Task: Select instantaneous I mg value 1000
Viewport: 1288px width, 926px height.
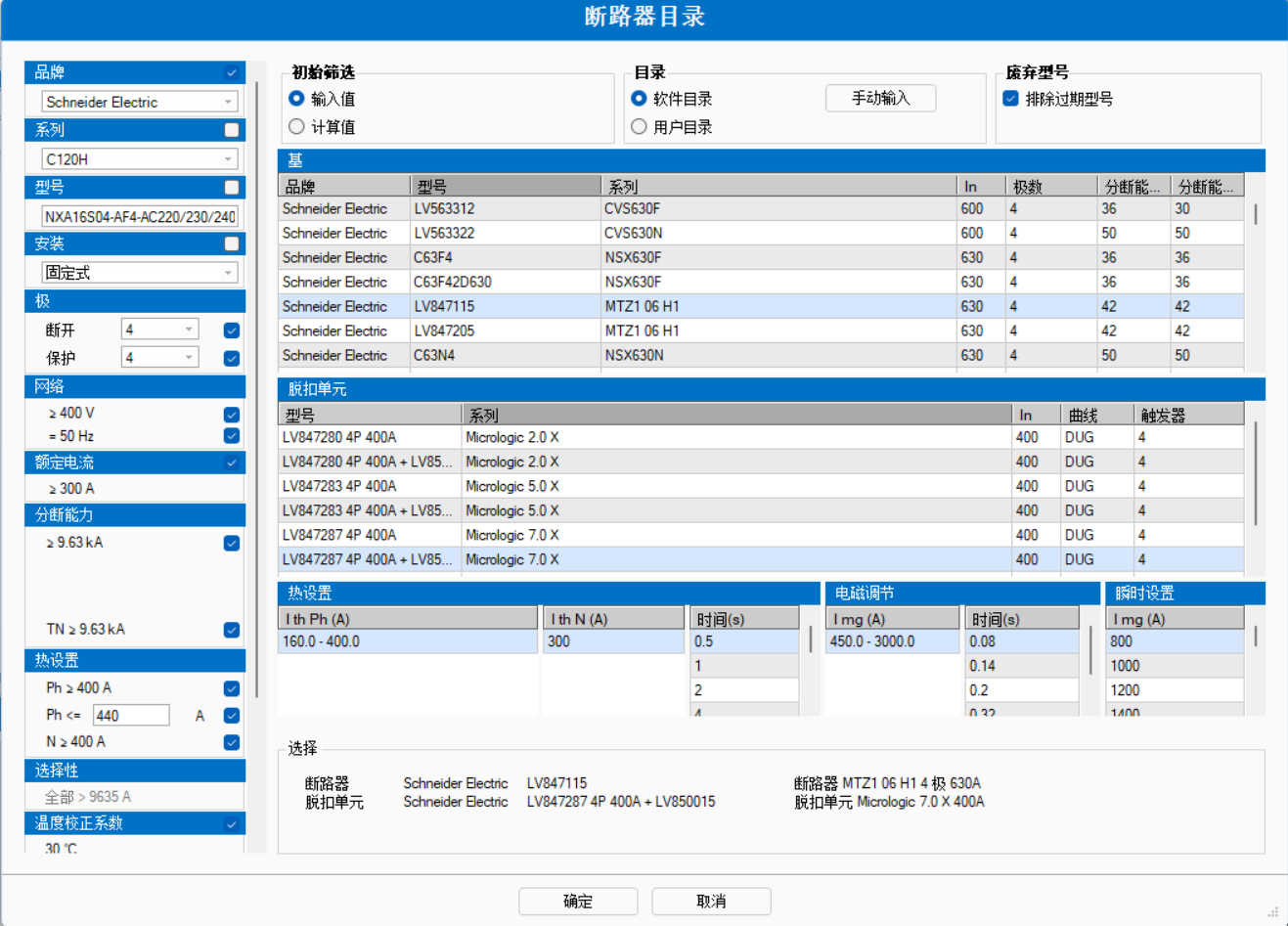Action: (1176, 666)
